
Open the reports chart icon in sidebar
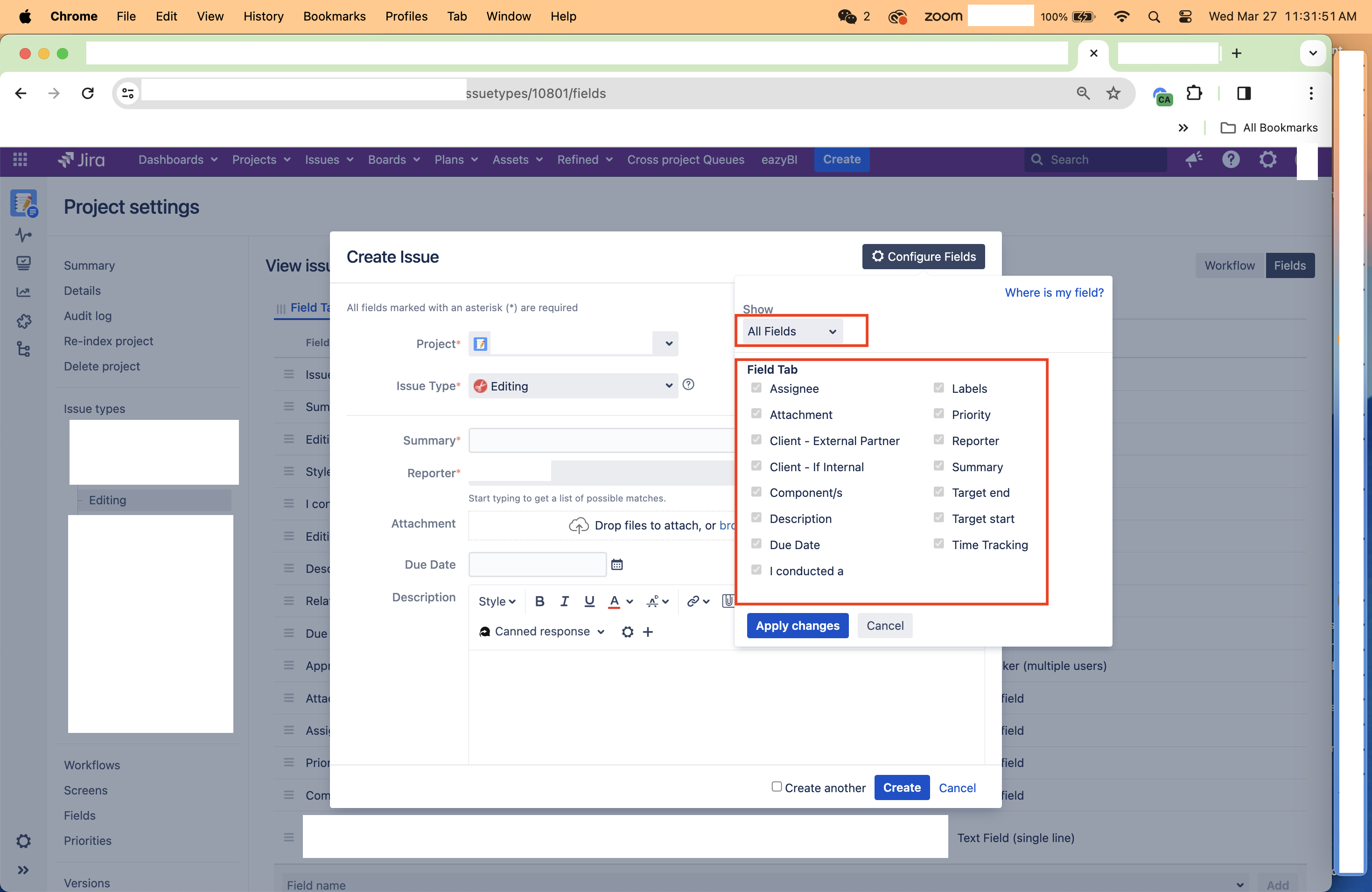(x=23, y=292)
